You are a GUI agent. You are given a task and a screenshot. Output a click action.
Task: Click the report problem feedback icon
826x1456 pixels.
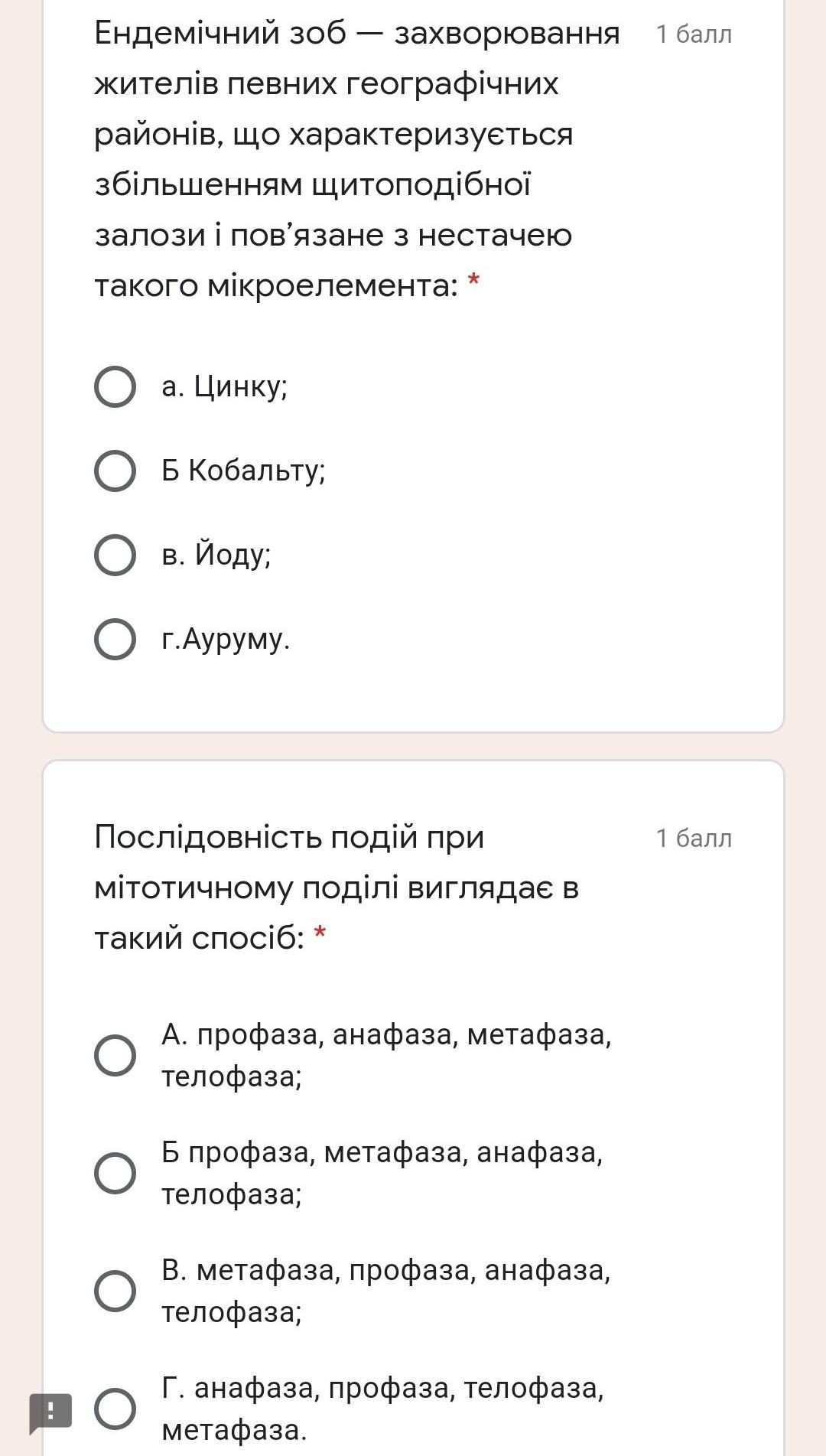[50, 1412]
